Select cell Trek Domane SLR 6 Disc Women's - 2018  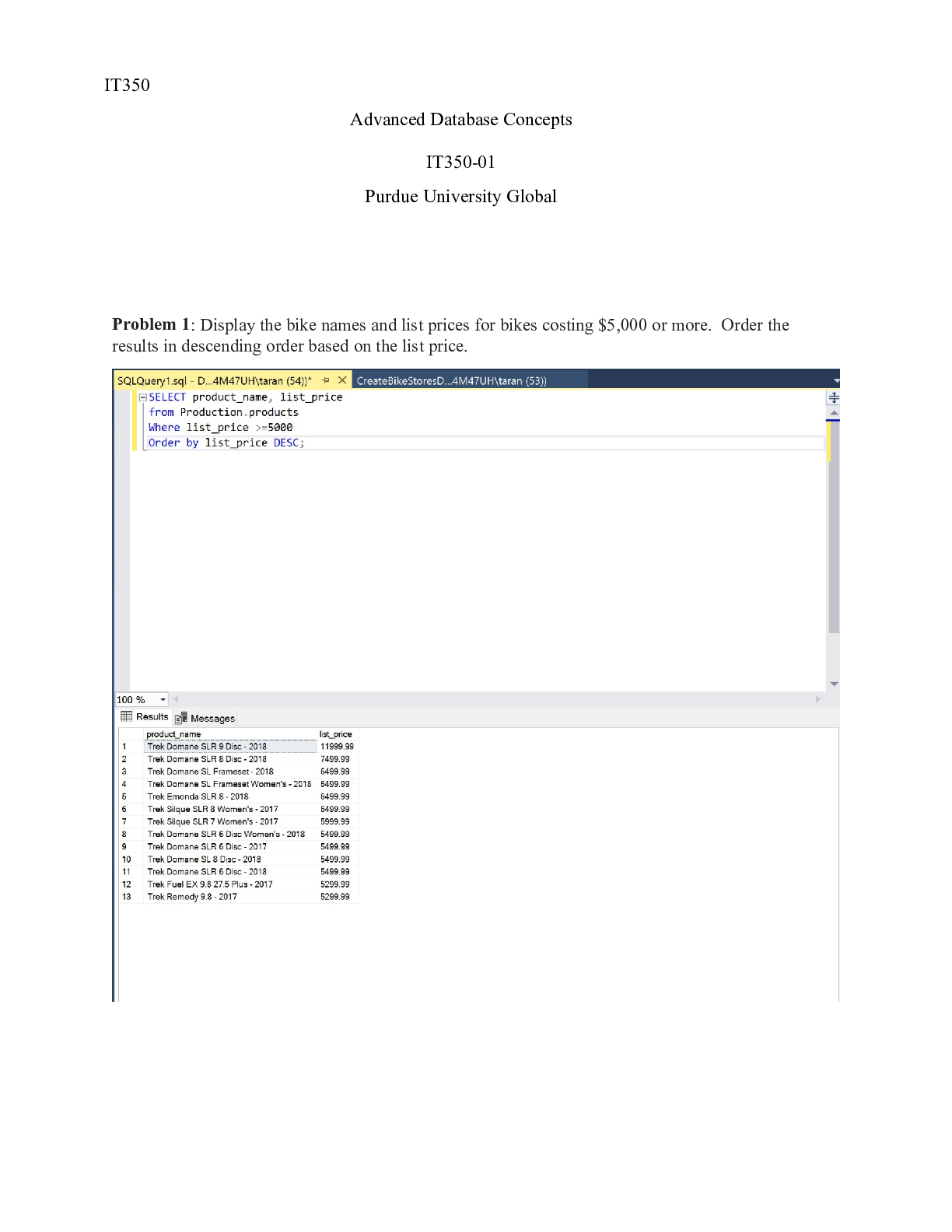[x=230, y=834]
